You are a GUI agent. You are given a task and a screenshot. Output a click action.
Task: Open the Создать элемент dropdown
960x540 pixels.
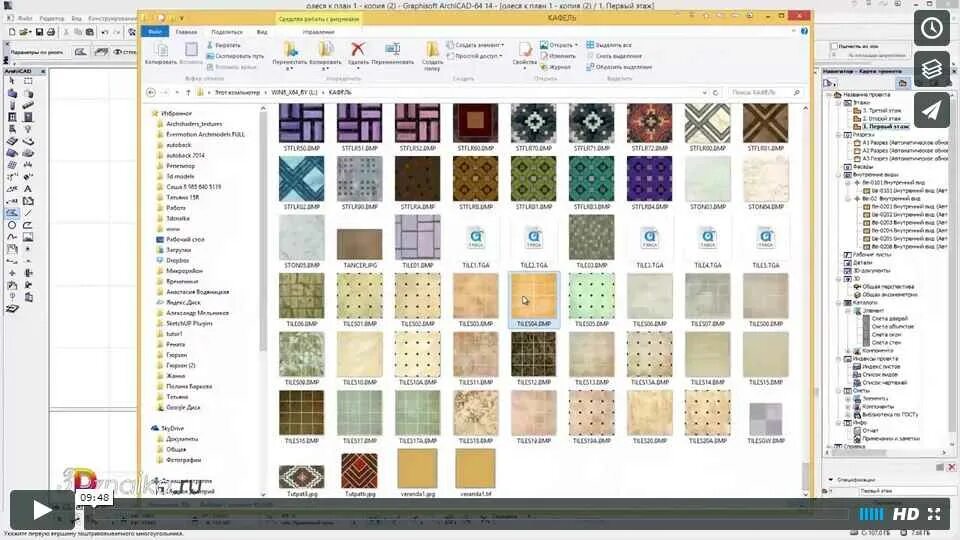click(476, 45)
